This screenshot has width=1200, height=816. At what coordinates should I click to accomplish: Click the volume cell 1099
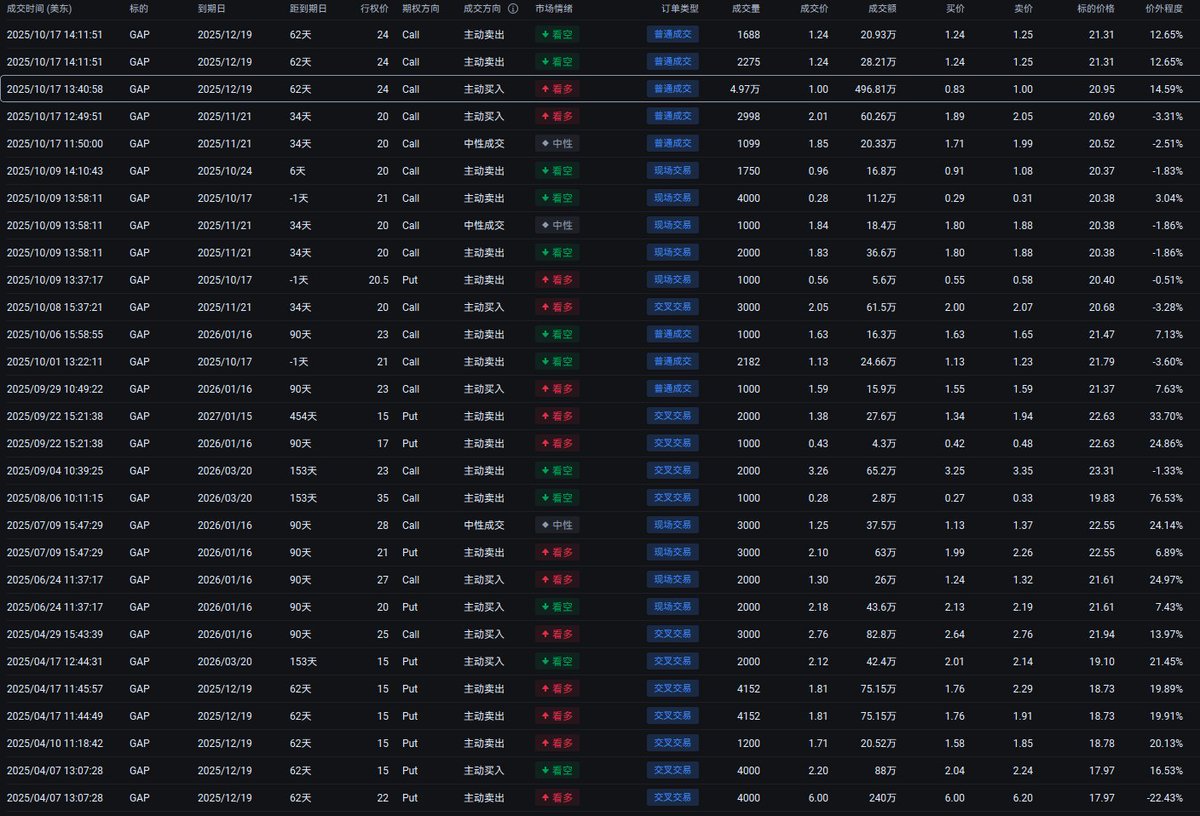coord(749,143)
